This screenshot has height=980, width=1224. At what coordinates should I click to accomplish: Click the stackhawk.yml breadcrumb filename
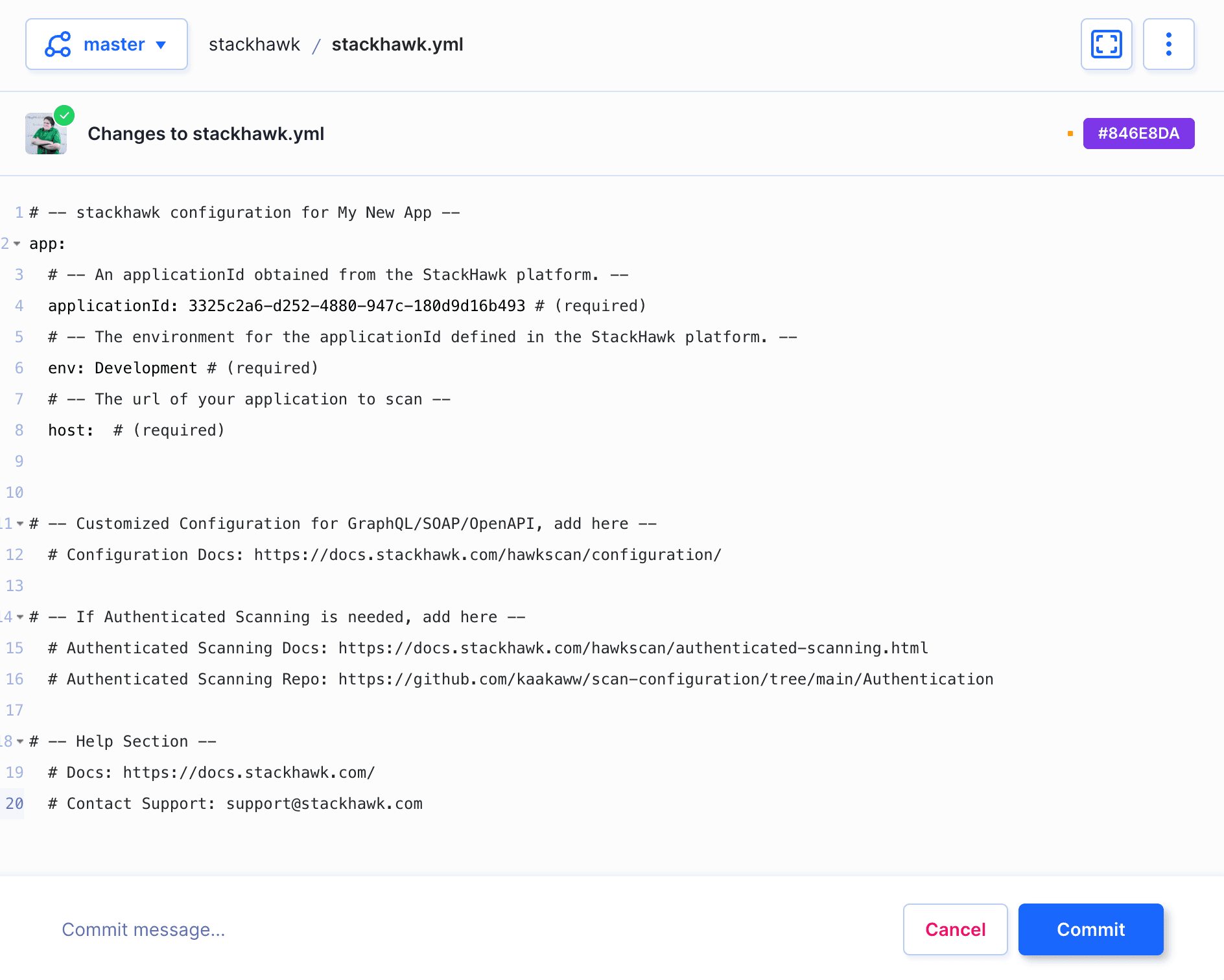[x=397, y=44]
